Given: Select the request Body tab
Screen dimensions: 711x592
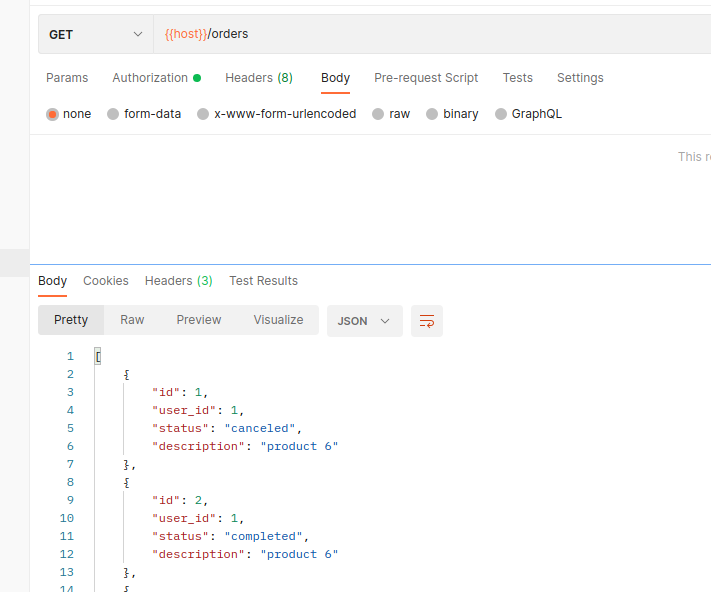Looking at the screenshot, I should pos(335,78).
